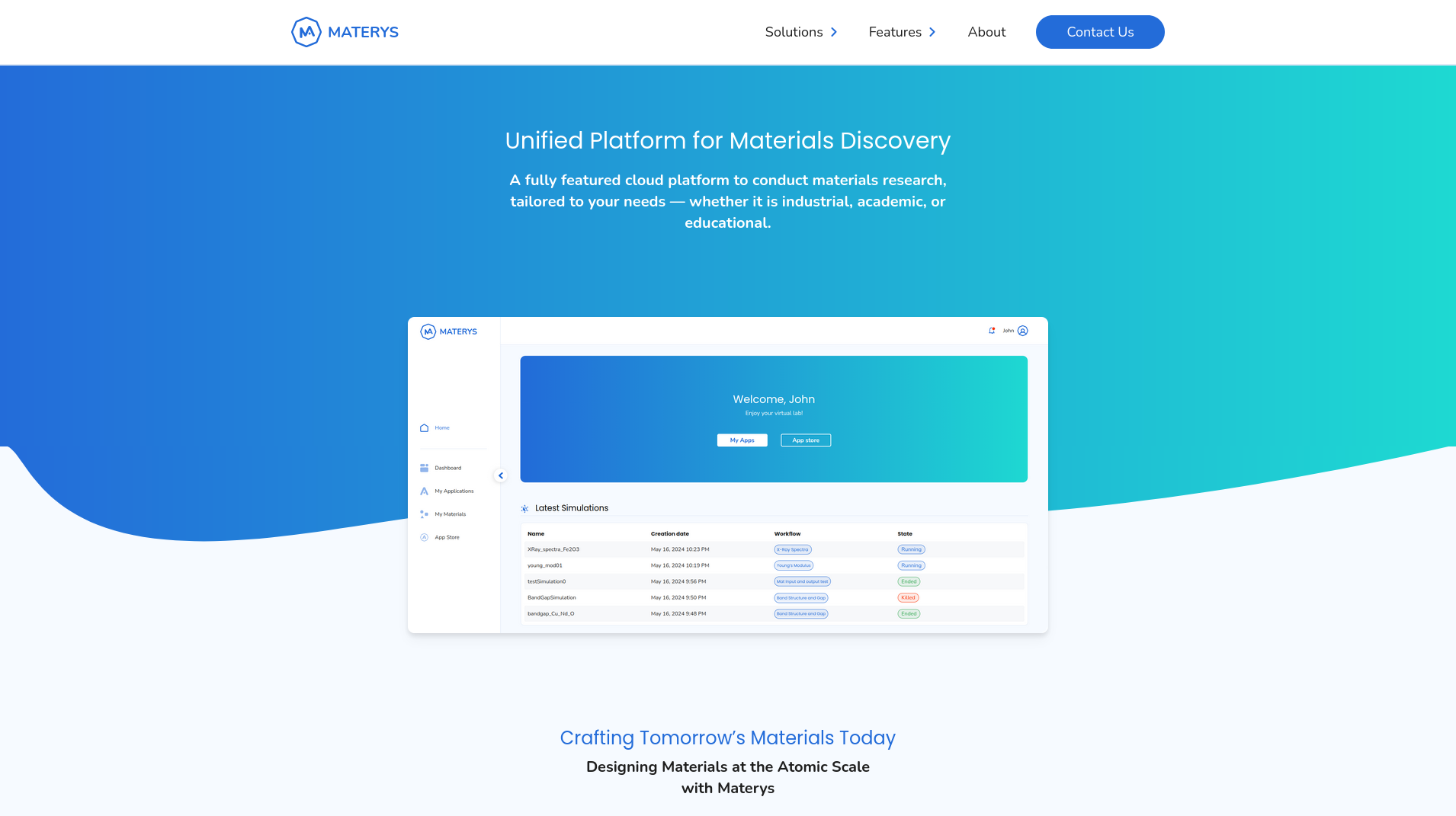Click the My Applications sidebar icon
Viewport: 1456px width, 816px height.
425,491
